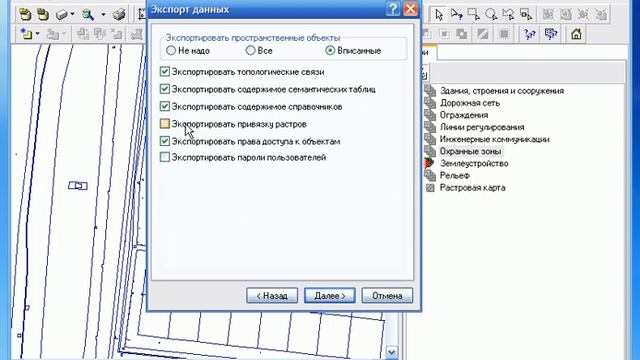Select 'Землеустройство' layer
The width and height of the screenshot is (640, 360).
pos(474,164)
